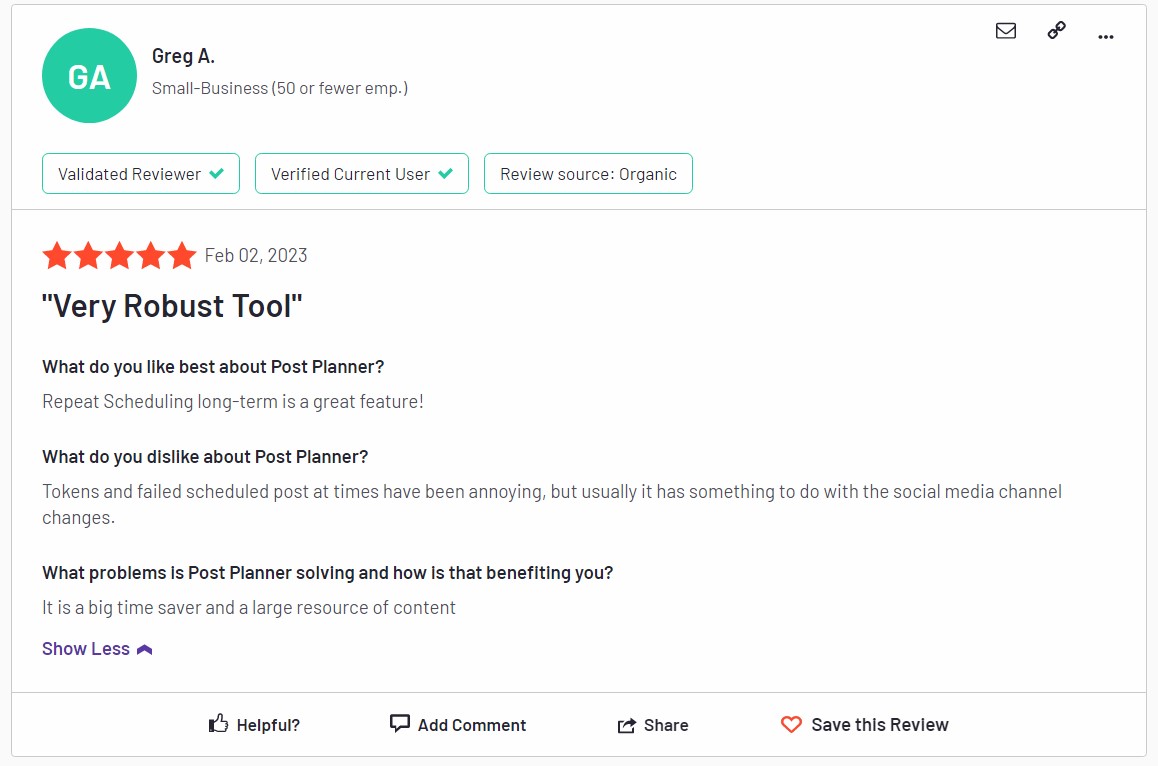Click the checkmark on Verified Current User badge
The height and width of the screenshot is (766, 1158).
pyautogui.click(x=446, y=172)
